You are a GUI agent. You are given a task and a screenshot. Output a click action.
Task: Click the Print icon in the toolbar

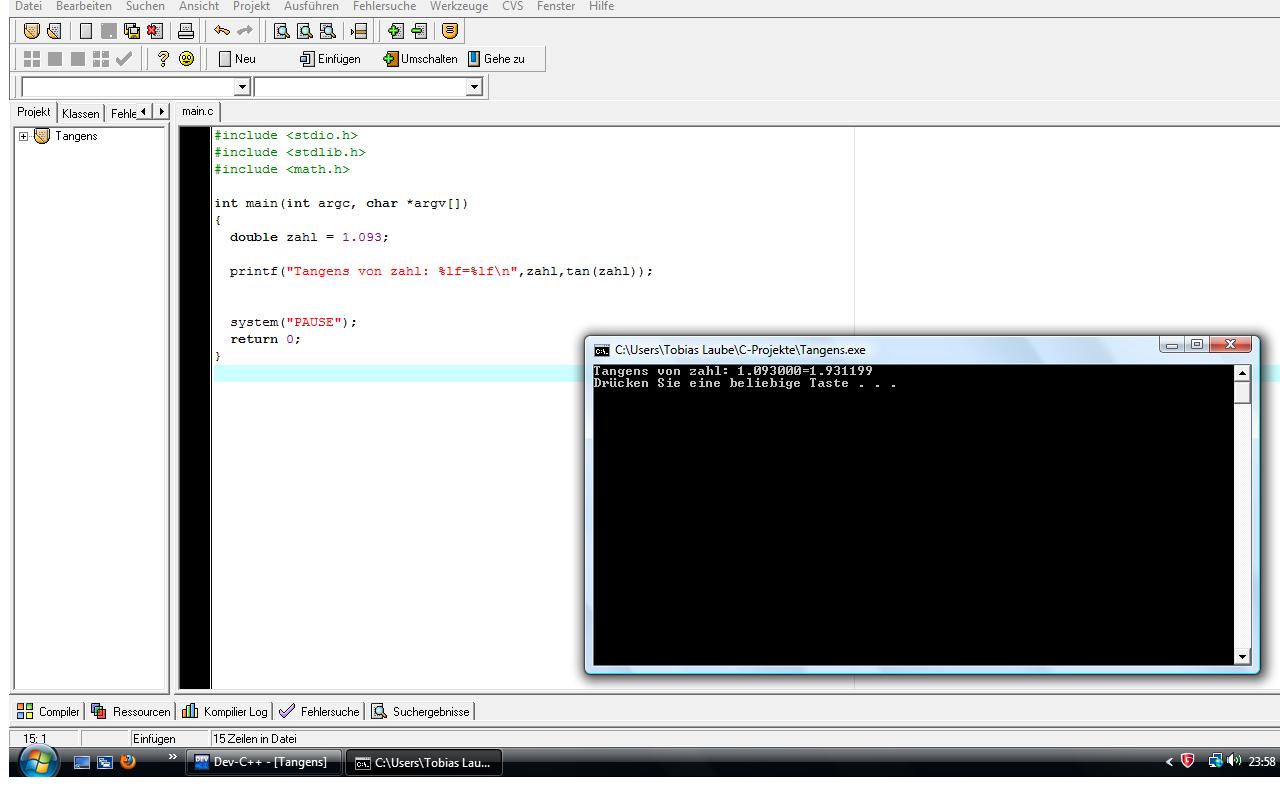186,31
